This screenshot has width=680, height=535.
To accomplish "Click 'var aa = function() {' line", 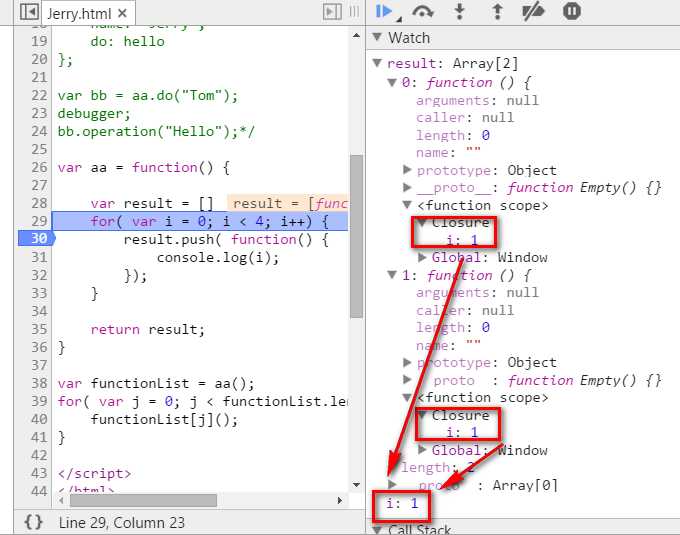I will pos(144,167).
